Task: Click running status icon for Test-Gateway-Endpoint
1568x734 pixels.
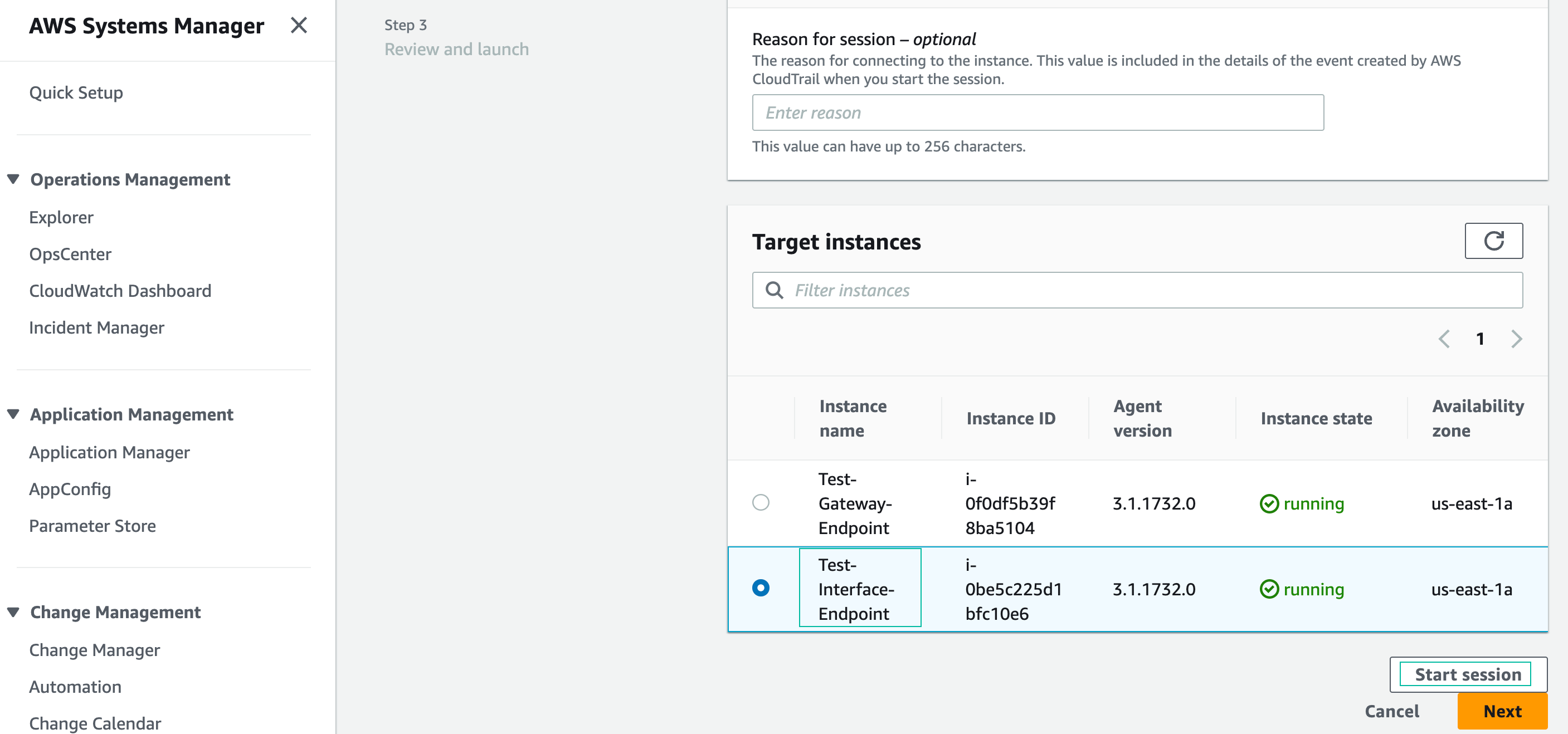Action: (1269, 503)
